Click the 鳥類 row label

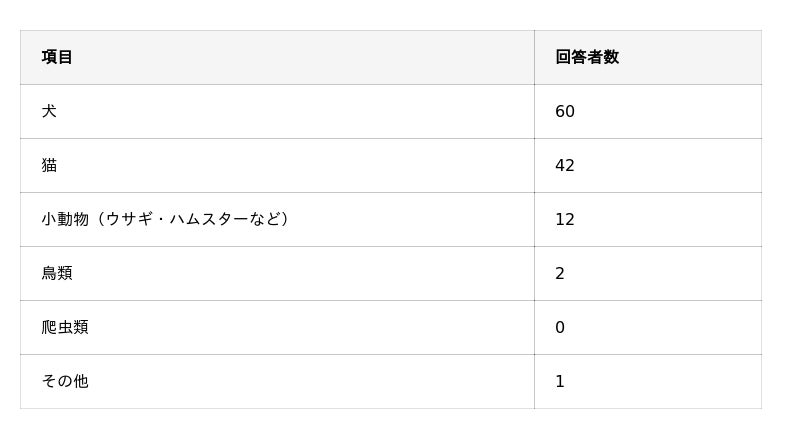pyautogui.click(x=57, y=273)
